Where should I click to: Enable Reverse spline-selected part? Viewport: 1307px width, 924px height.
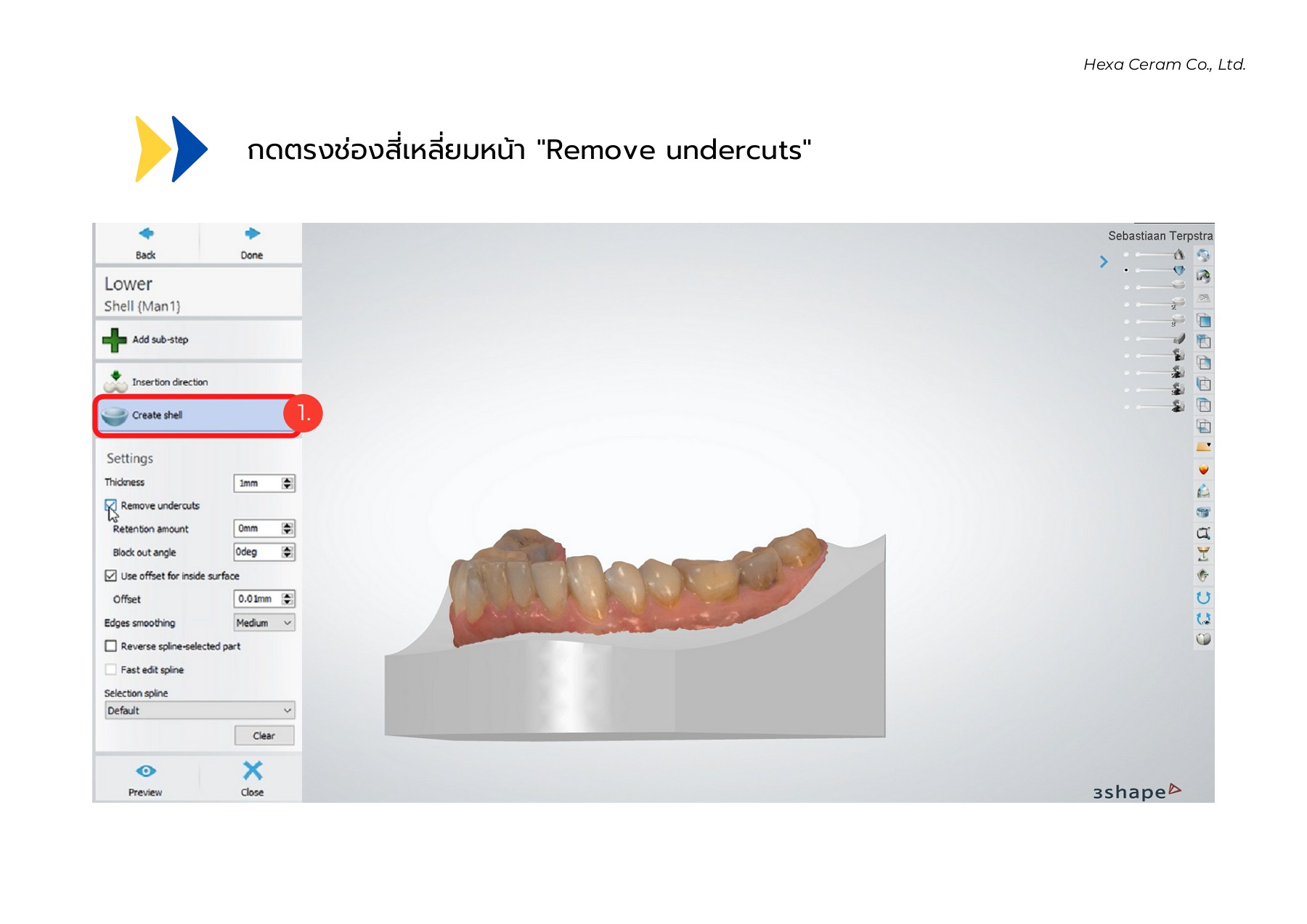coord(110,646)
